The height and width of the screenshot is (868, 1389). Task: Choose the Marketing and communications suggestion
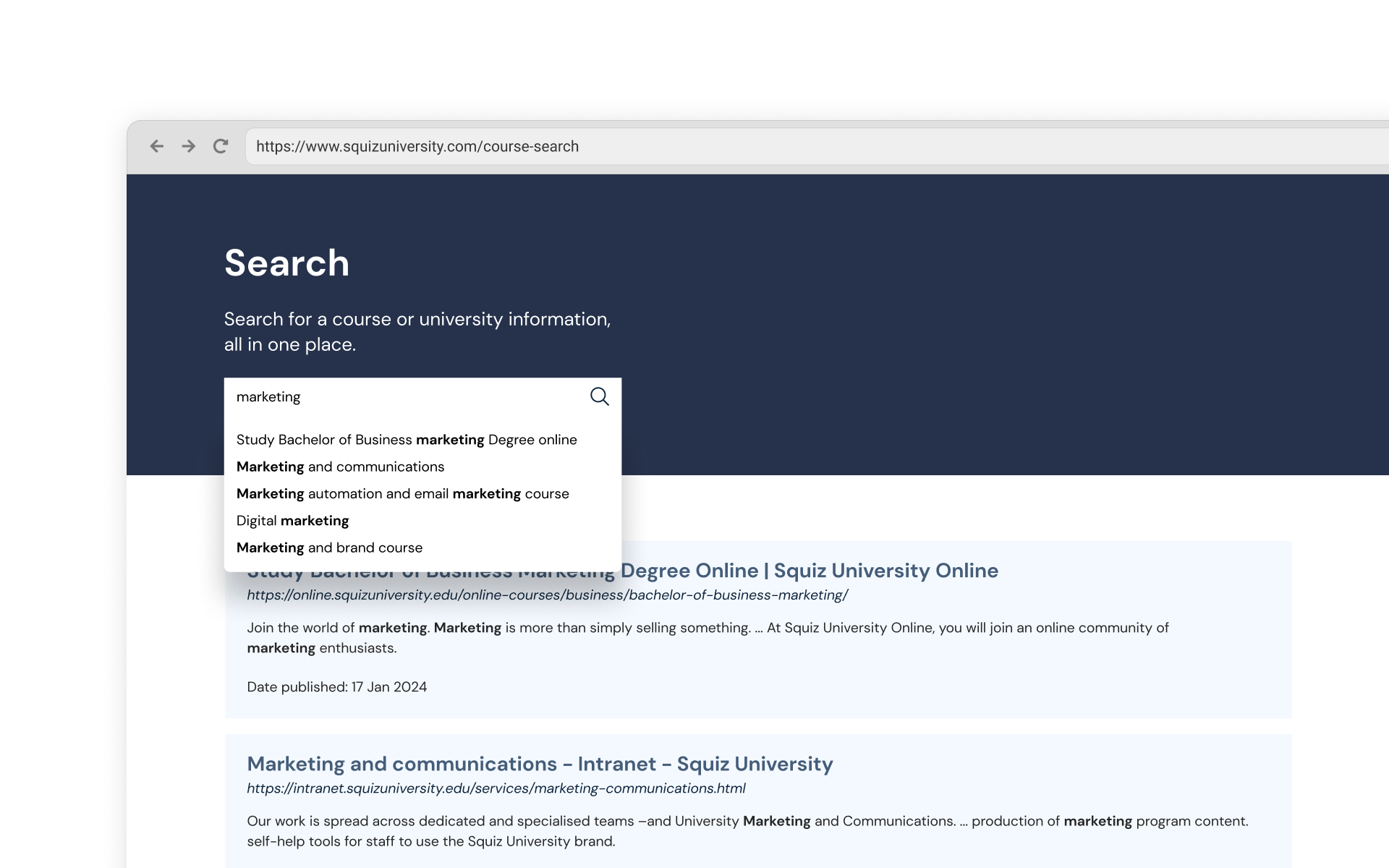coord(340,467)
